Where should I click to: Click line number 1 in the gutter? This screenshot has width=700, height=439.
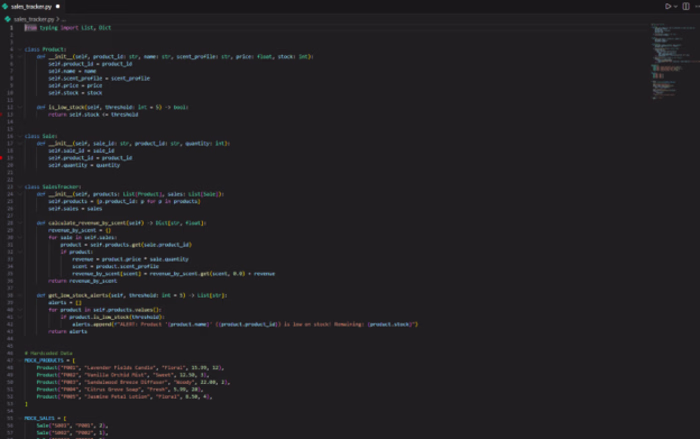coord(11,28)
